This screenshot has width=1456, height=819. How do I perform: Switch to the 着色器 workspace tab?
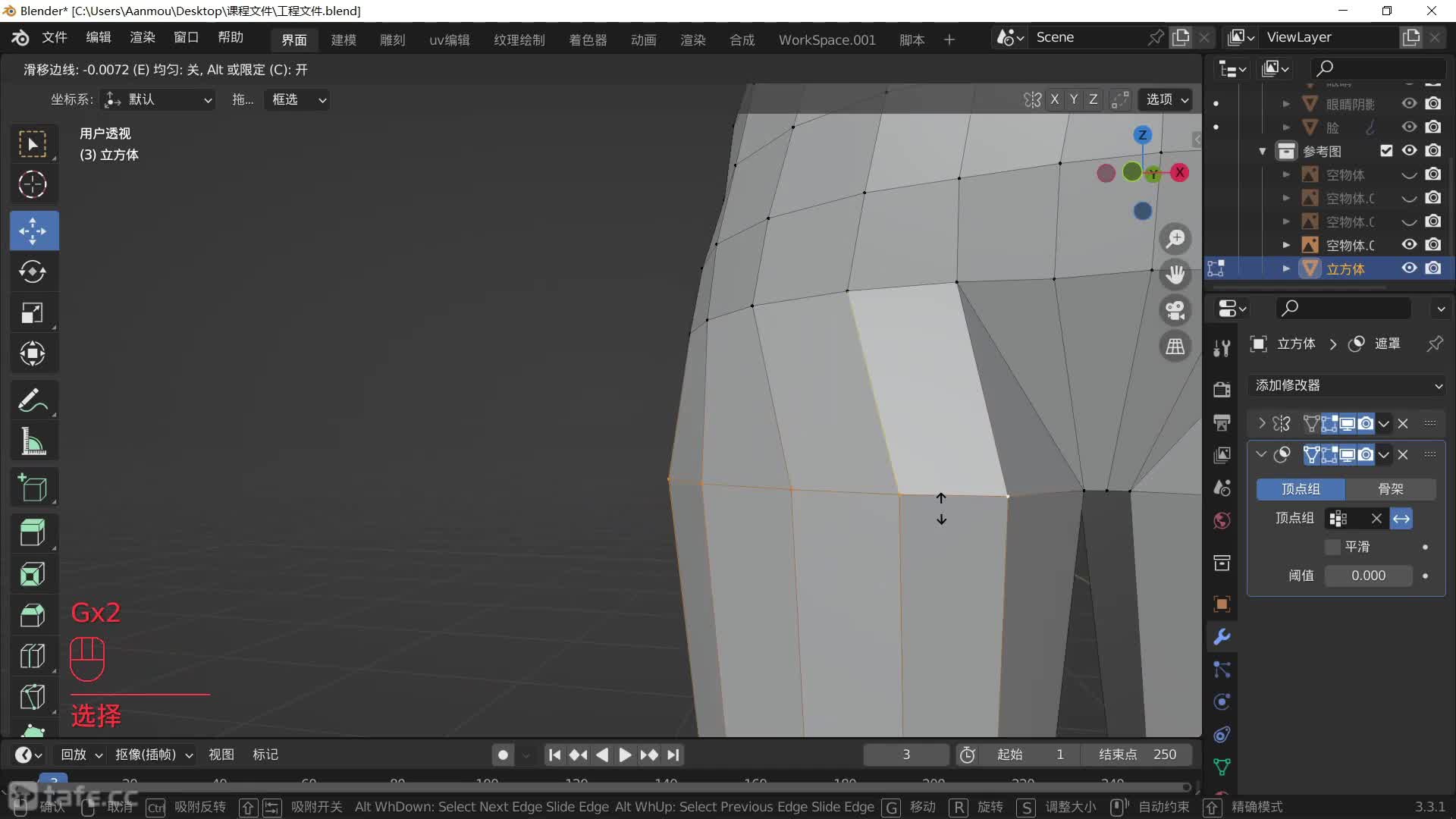click(x=588, y=39)
